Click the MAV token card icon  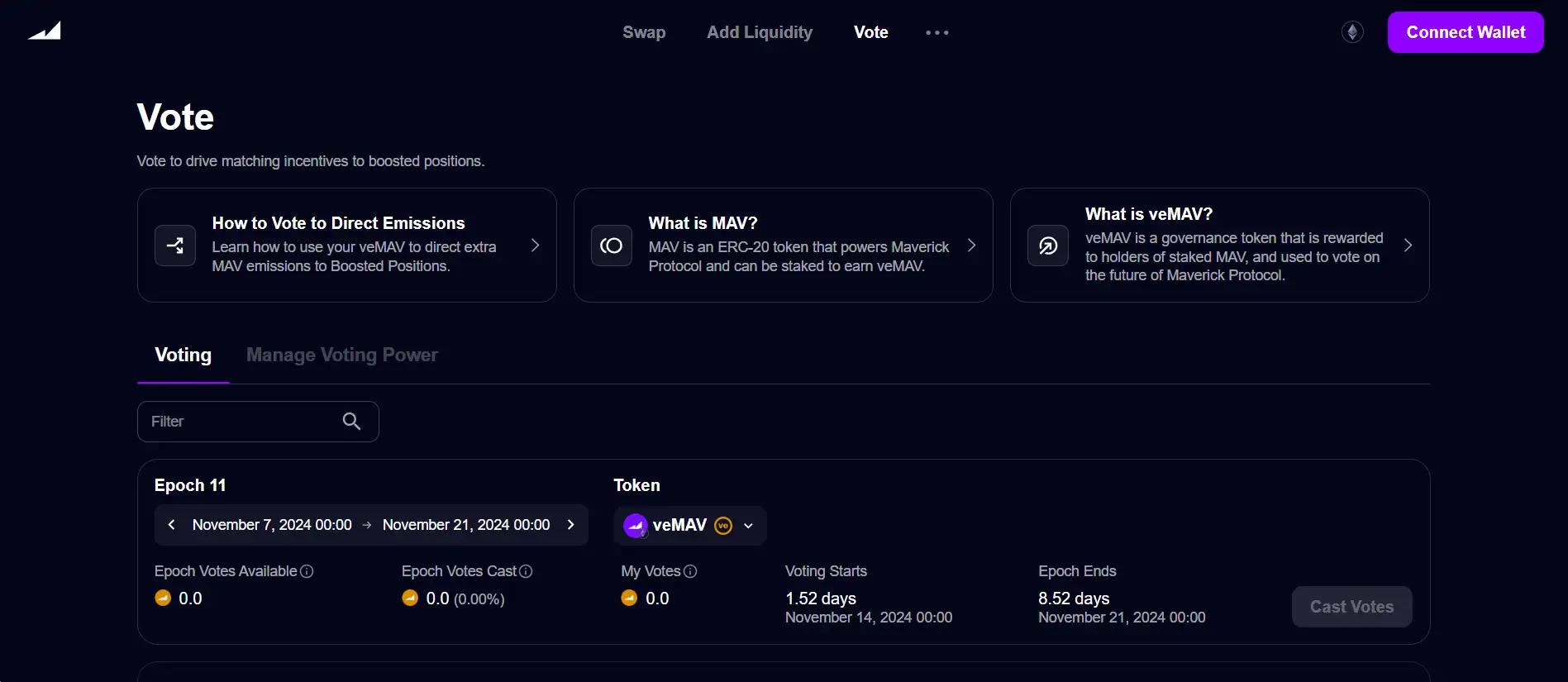point(612,246)
